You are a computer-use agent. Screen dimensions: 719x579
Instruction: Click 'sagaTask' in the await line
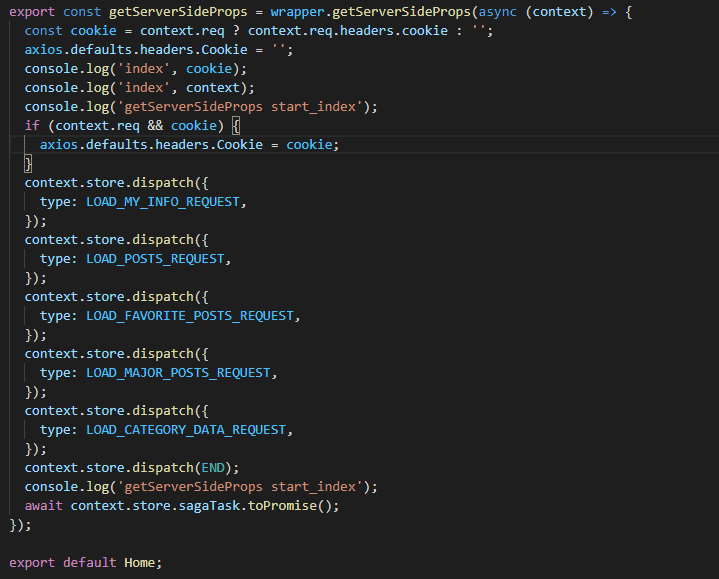[x=209, y=506]
